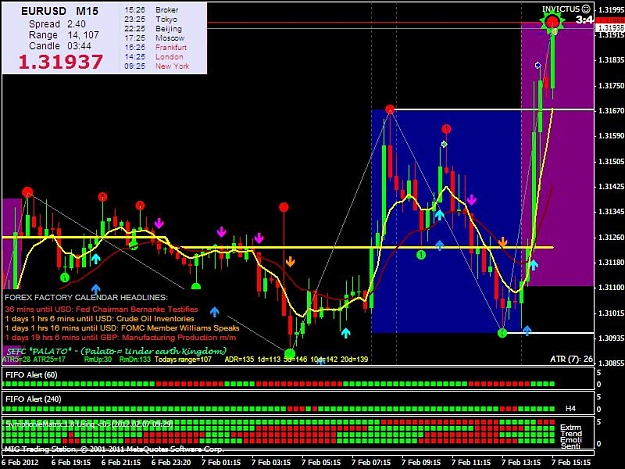
Task: Click the yellow horizontal pivot line
Action: pyautogui.click(x=367, y=247)
